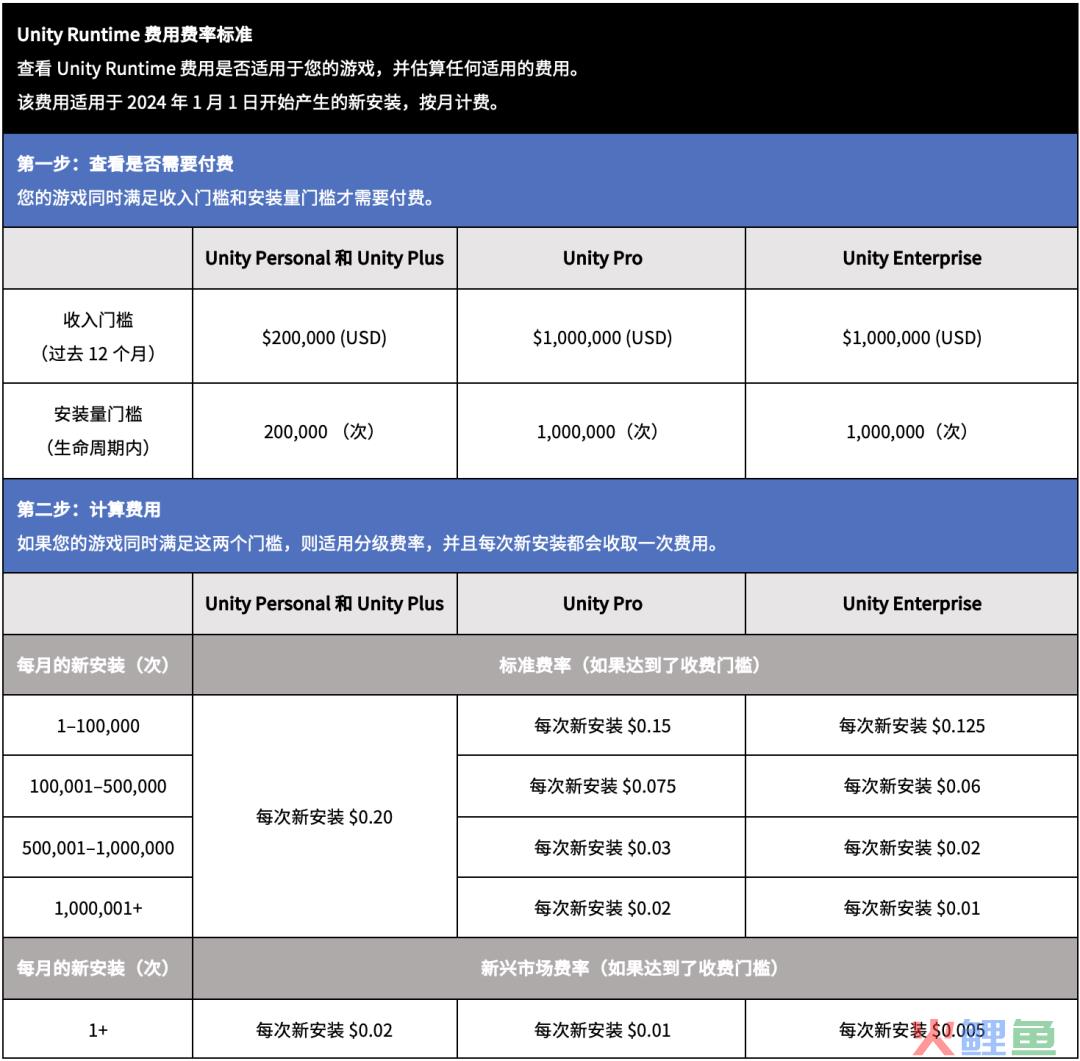Click "Unity Enterprise" header in step one table
Image resolution: width=1080 pixels, height=1061 pixels.
912,258
